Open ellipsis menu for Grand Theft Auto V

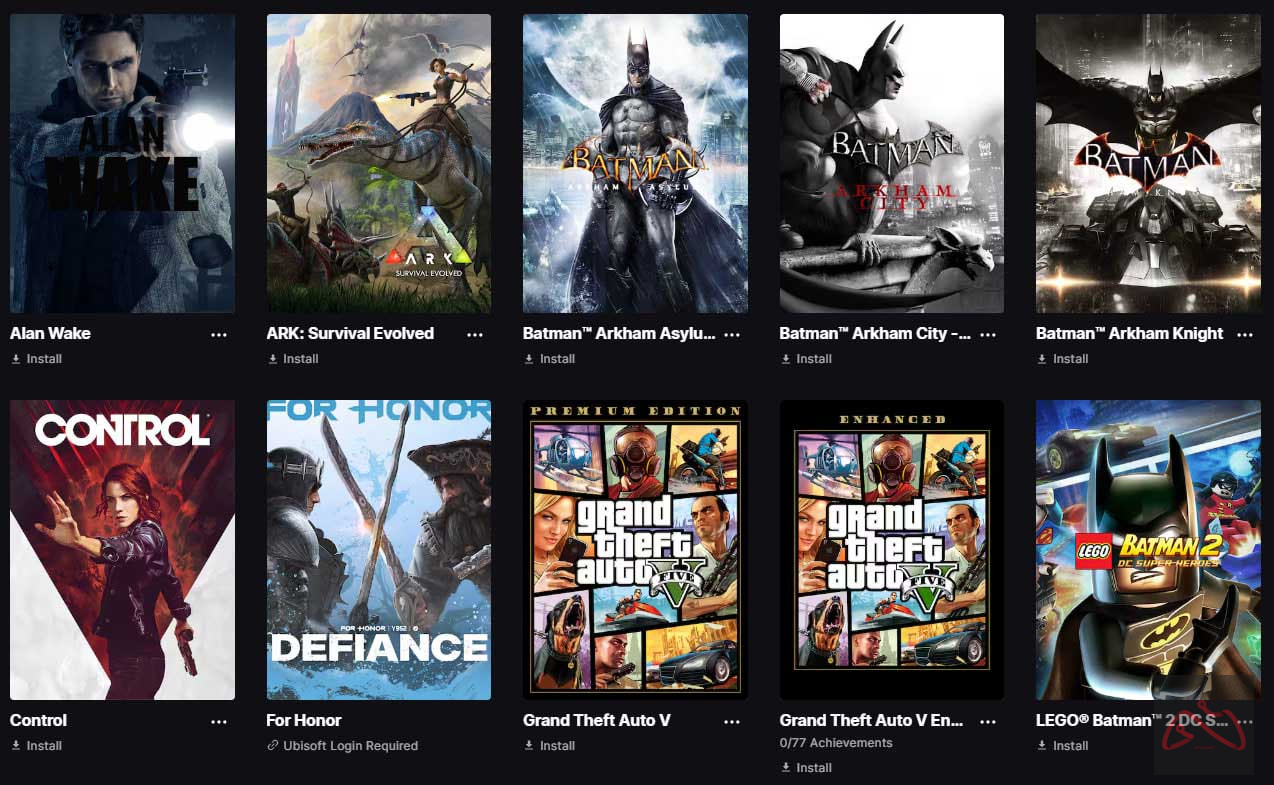point(732,722)
